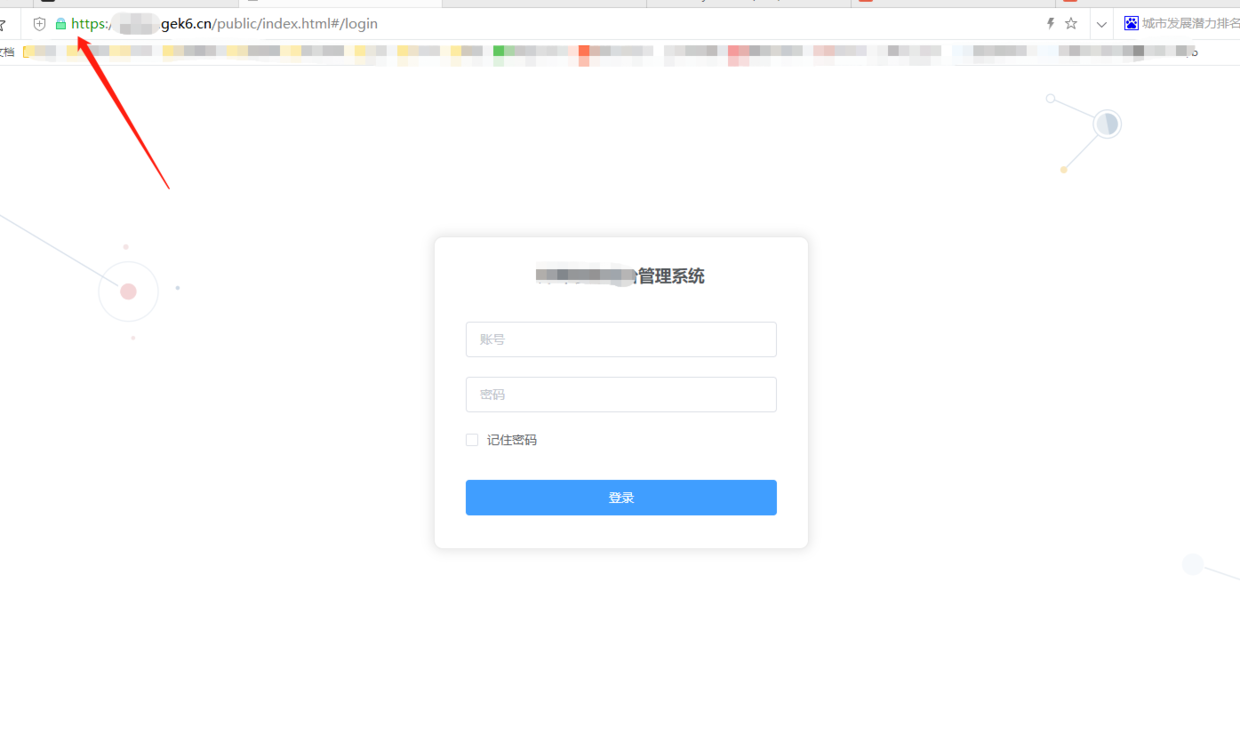Click the leftmost 档 item on bookmarks bar
Image resolution: width=1240 pixels, height=734 pixels.
[x=6, y=51]
